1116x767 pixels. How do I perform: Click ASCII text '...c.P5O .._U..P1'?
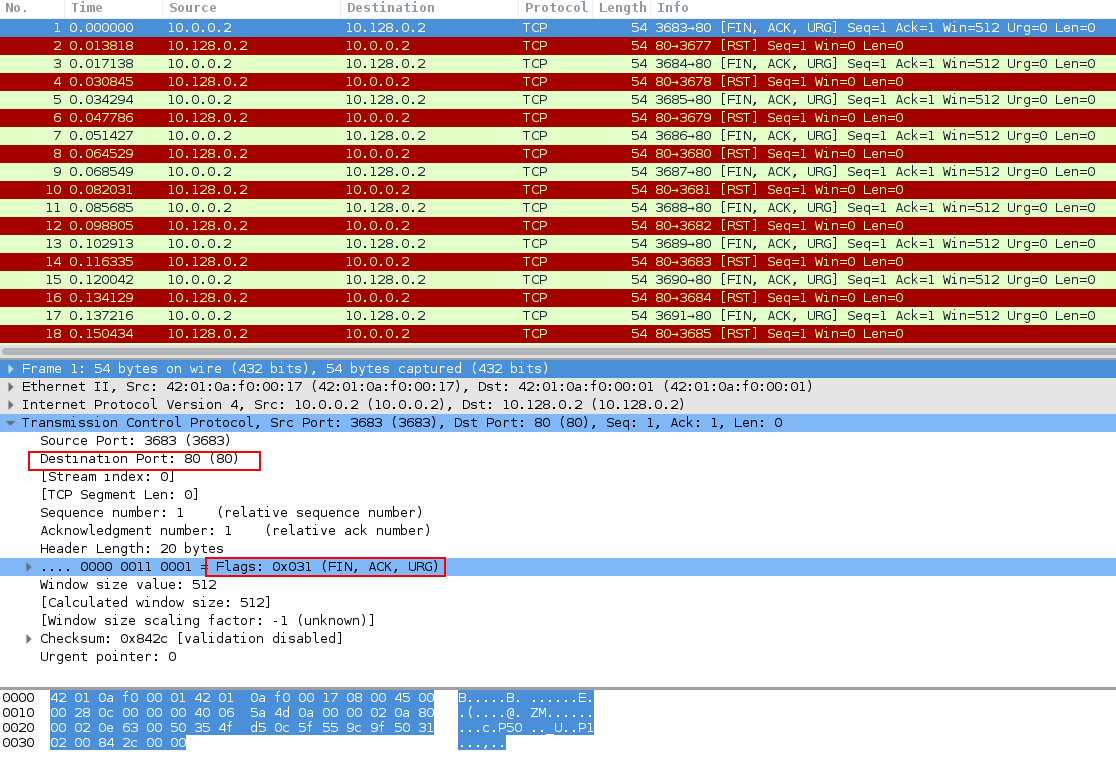click(x=525, y=728)
